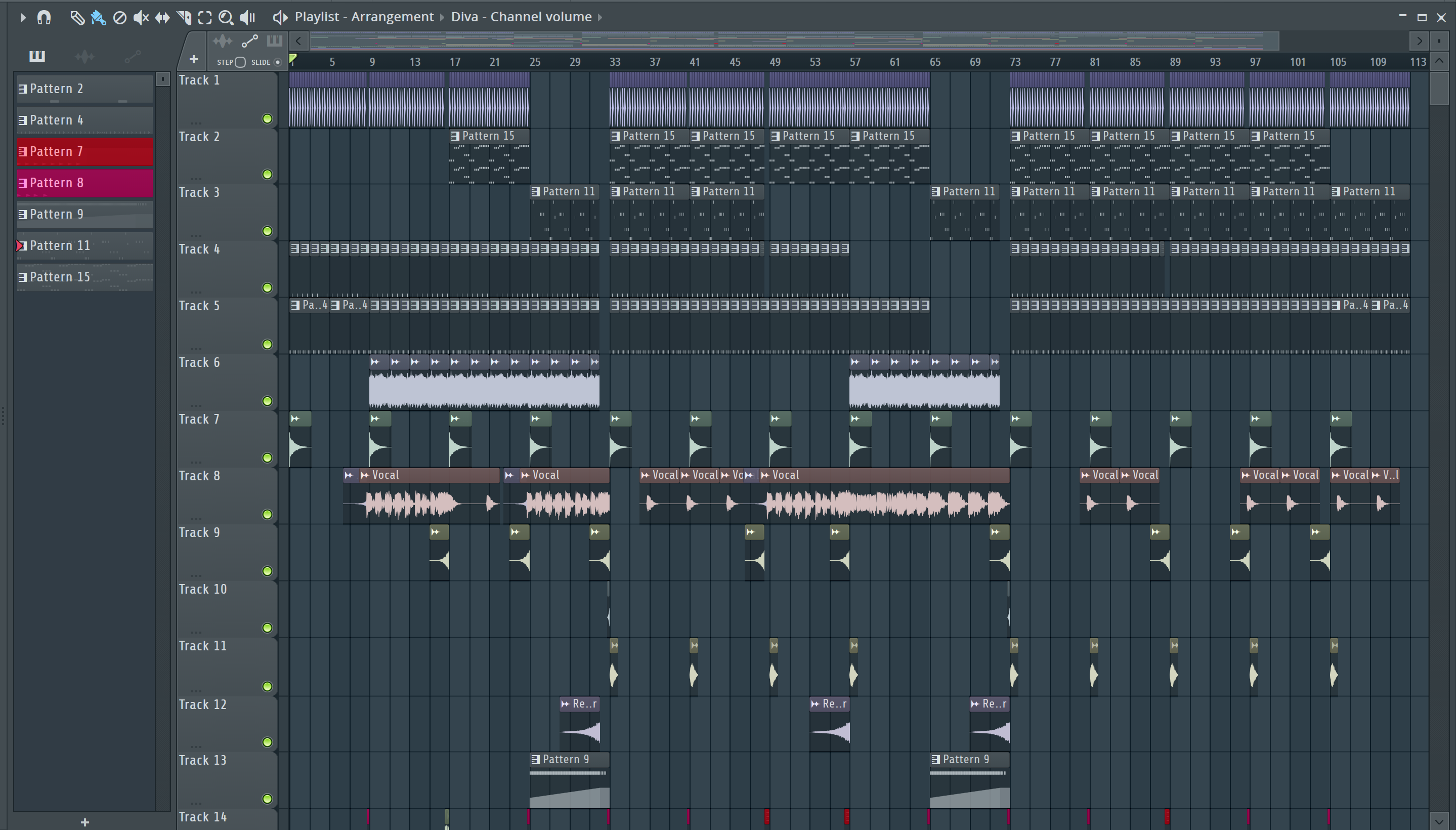The height and width of the screenshot is (830, 1456).
Task: Expand arrow after Playlist - Arrangement
Action: 442,18
